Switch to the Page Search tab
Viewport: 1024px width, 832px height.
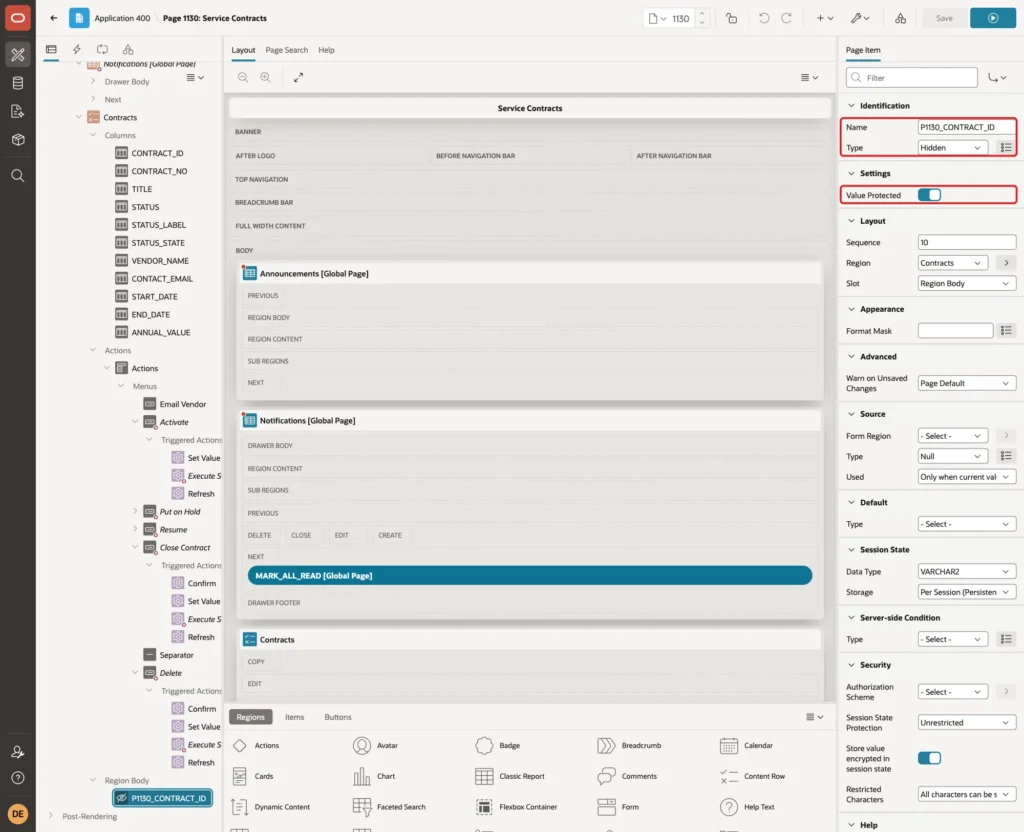pos(286,50)
